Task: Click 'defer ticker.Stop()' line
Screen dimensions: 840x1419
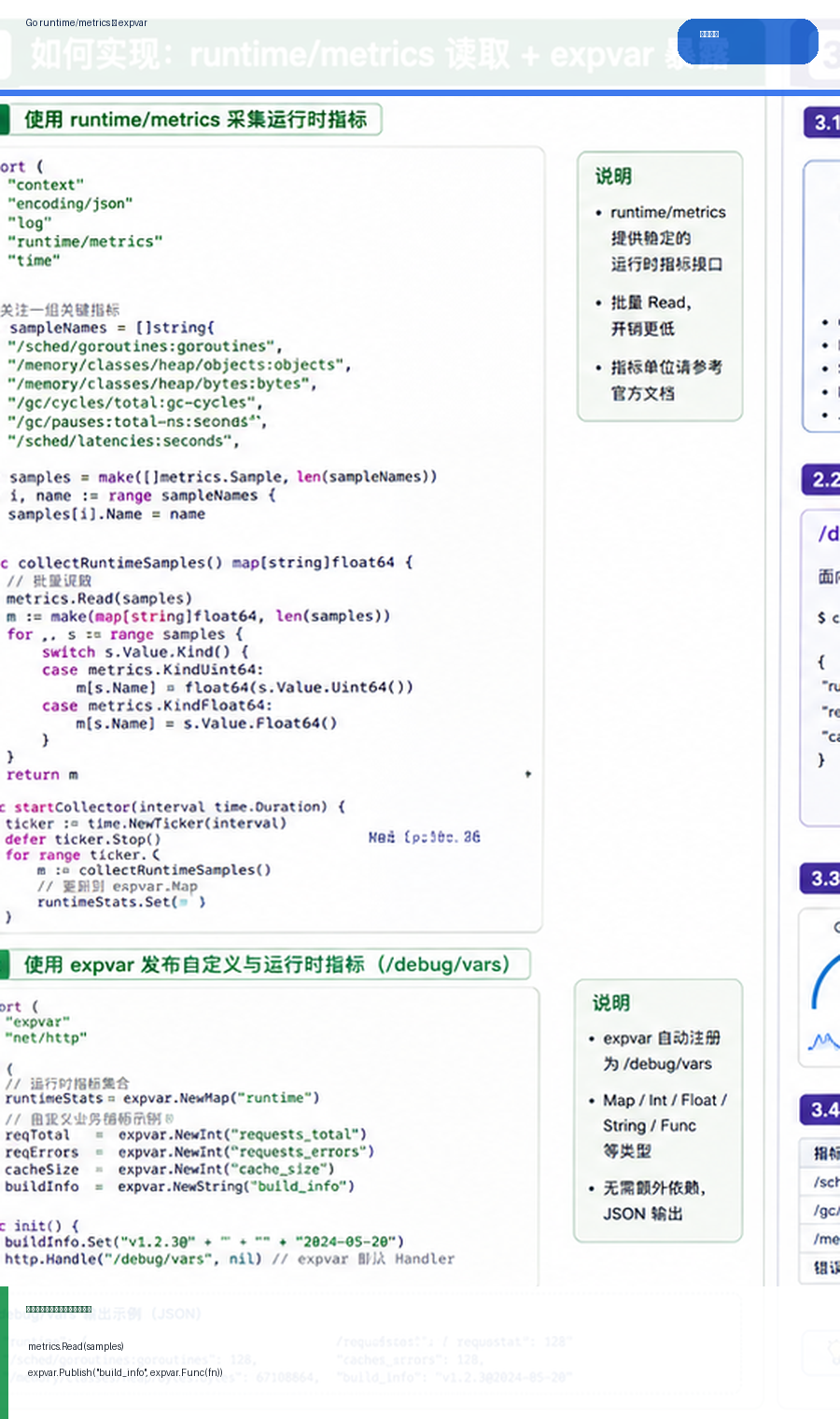Action: tap(83, 839)
